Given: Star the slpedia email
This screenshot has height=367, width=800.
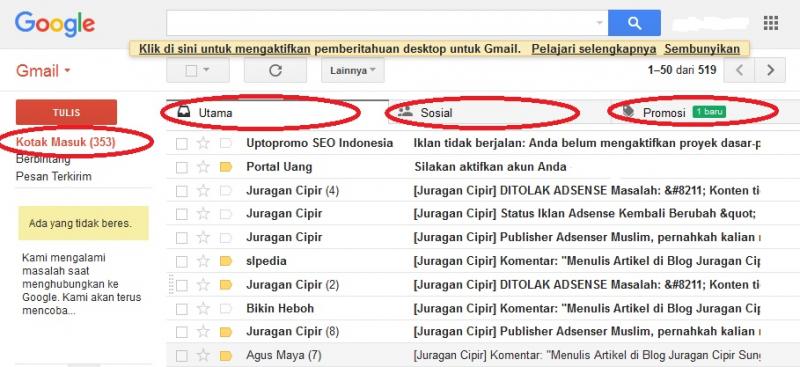Looking at the screenshot, I should click(x=203, y=261).
